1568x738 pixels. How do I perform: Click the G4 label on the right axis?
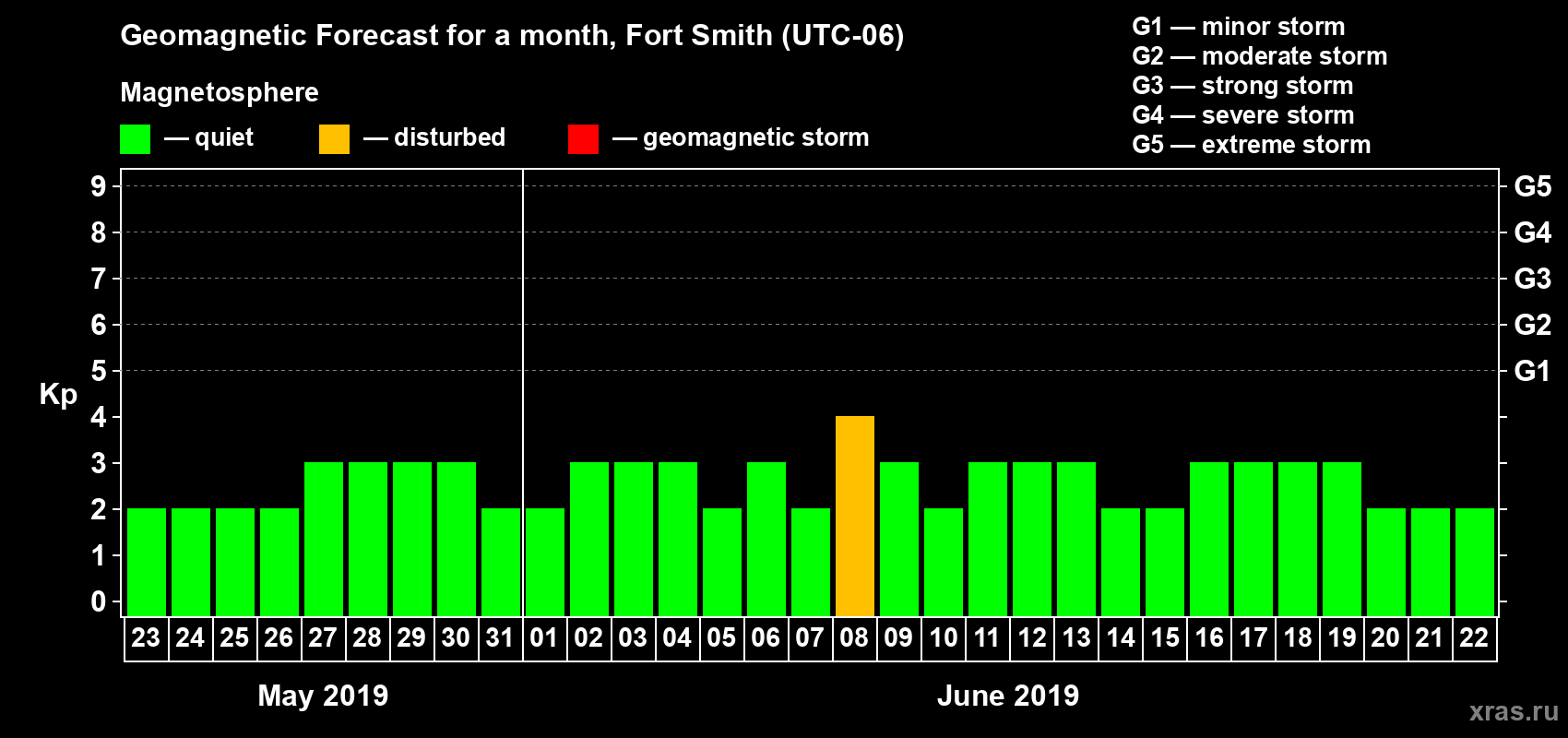[1533, 232]
